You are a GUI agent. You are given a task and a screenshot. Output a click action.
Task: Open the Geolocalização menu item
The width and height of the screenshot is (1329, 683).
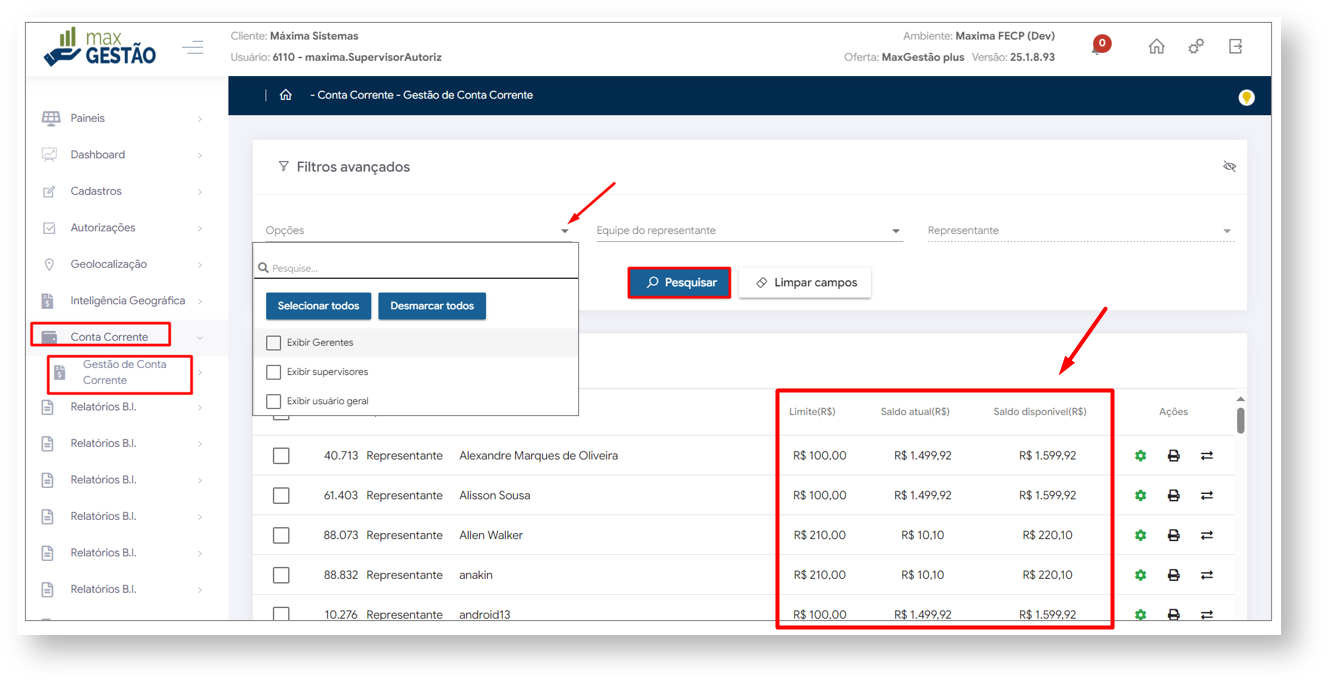pyautogui.click(x=109, y=264)
